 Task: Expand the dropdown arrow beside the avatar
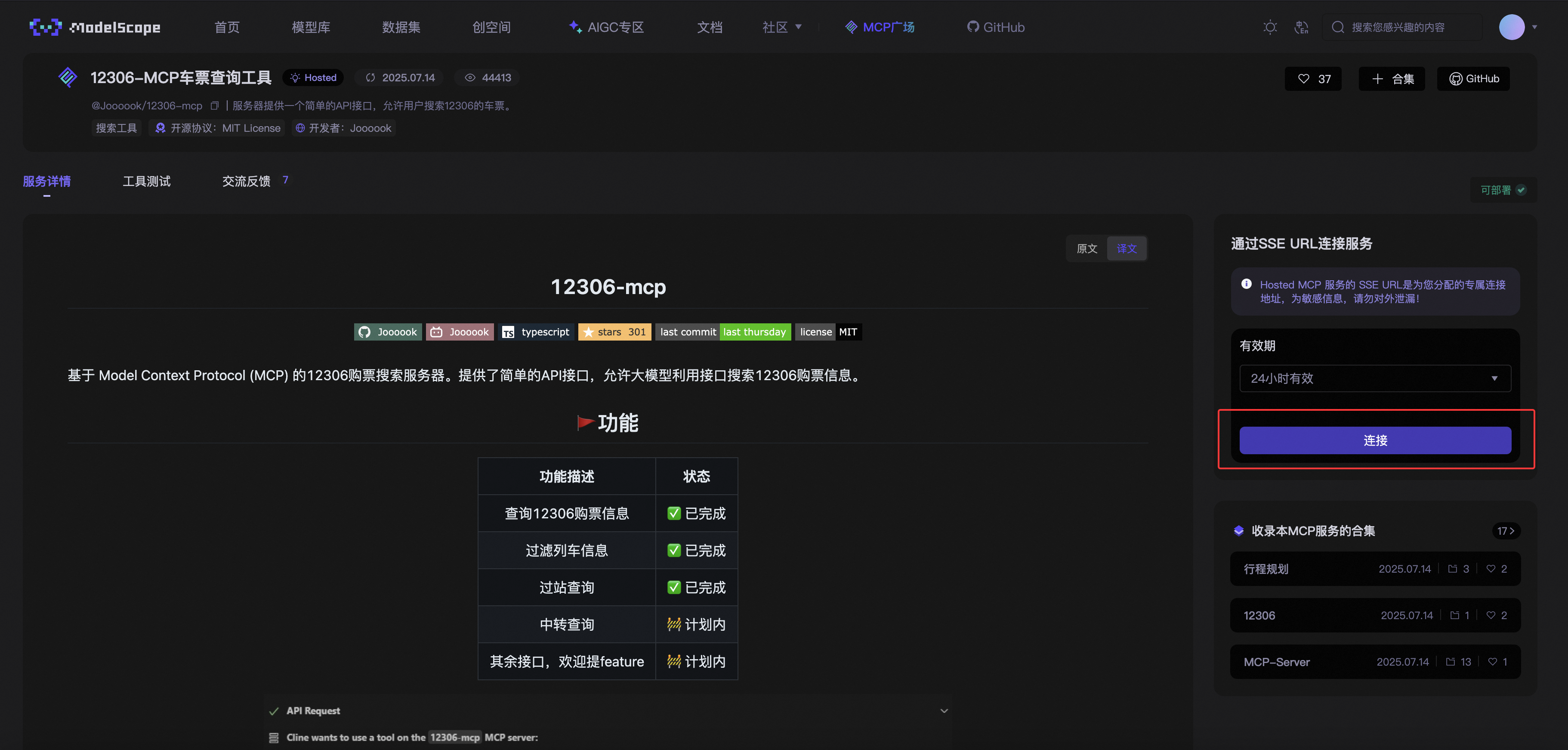[x=1534, y=27]
